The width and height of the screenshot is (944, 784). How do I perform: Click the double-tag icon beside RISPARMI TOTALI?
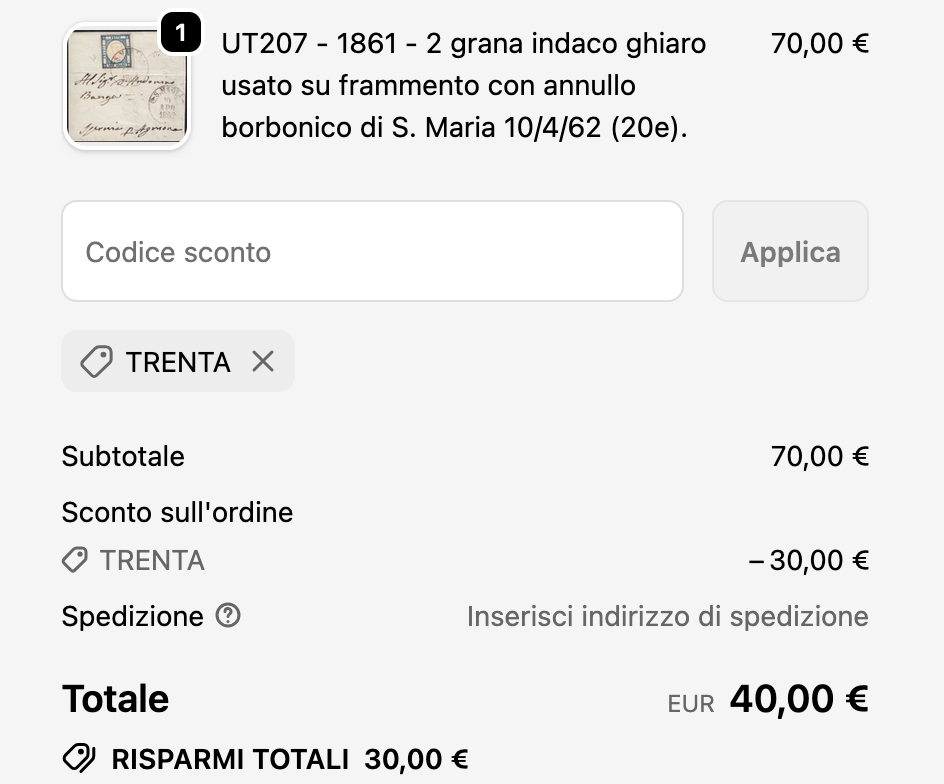79,759
